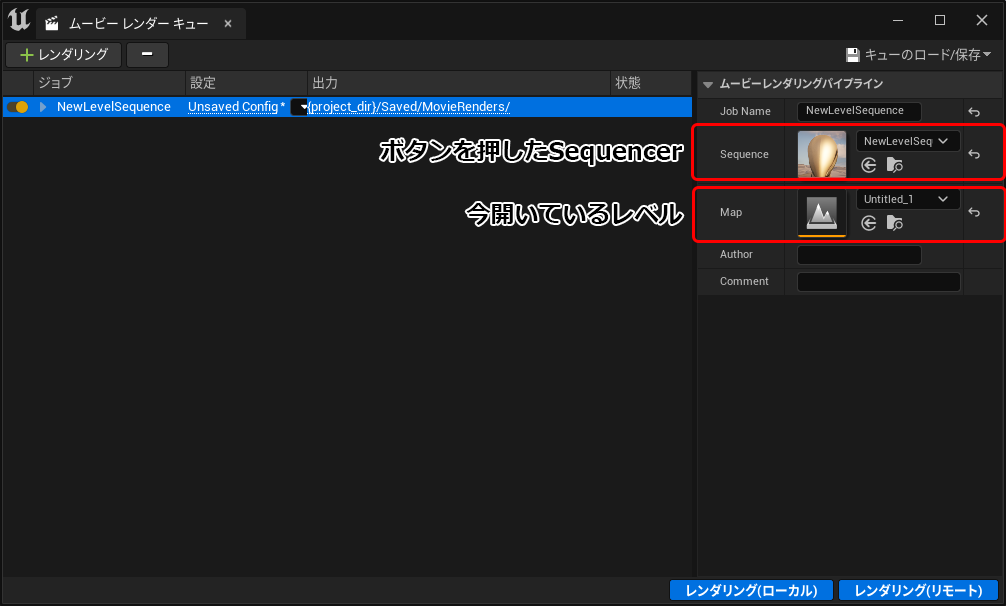Open the Unsaved Config preset dropdown arrow
1006x606 pixels.
[300, 107]
